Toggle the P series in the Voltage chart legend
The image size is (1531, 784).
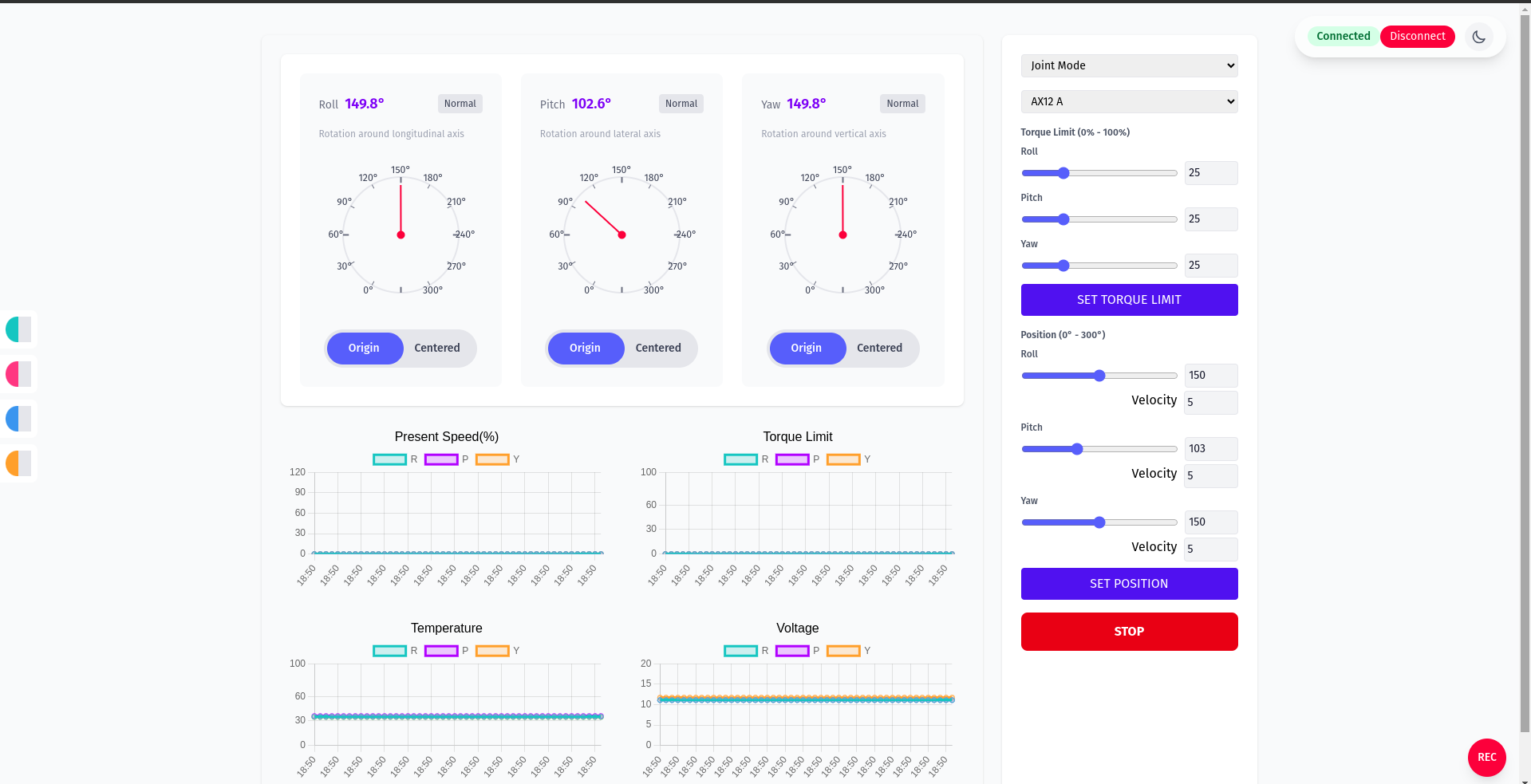click(793, 650)
